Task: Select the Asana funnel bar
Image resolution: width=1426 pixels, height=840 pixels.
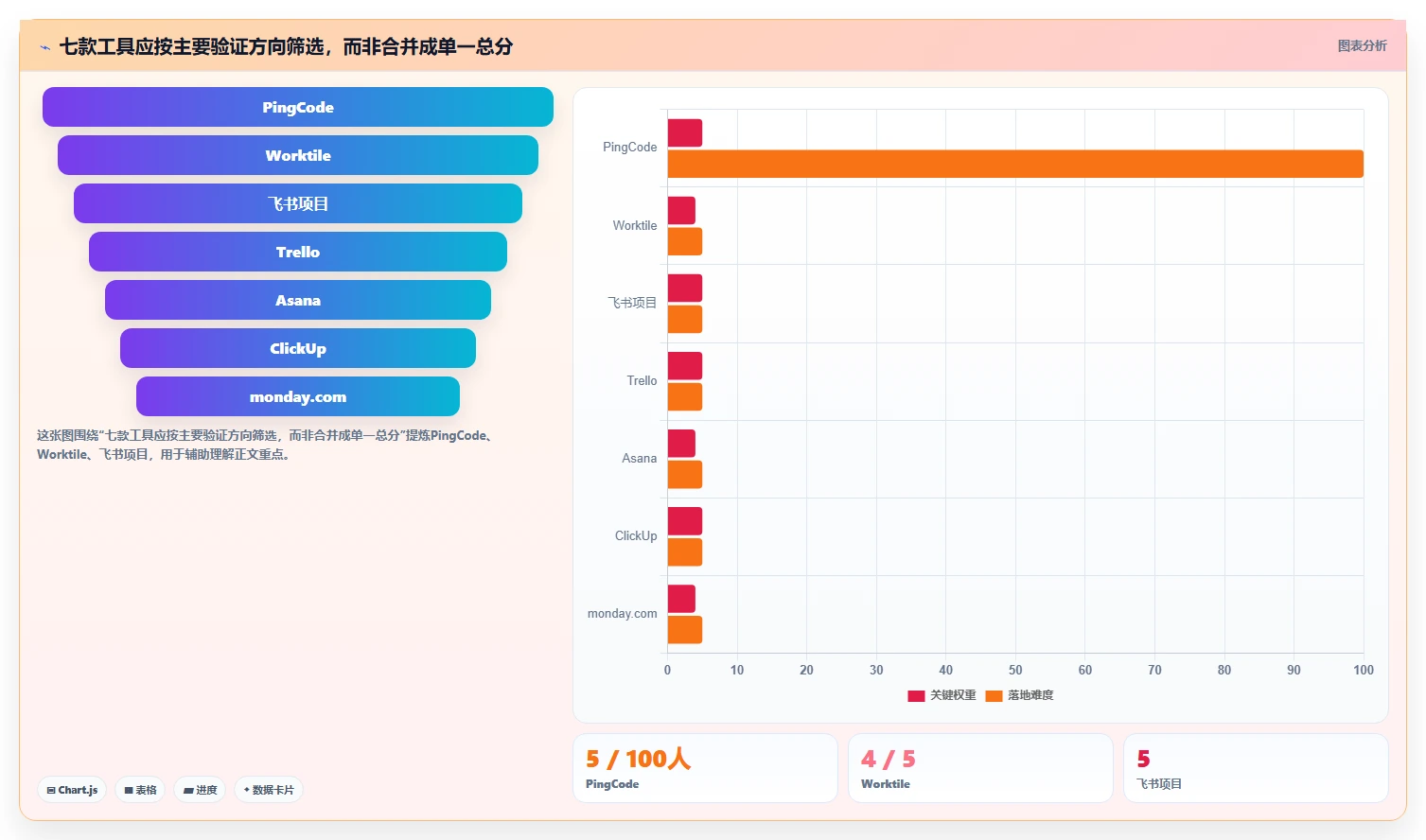Action: coord(298,300)
